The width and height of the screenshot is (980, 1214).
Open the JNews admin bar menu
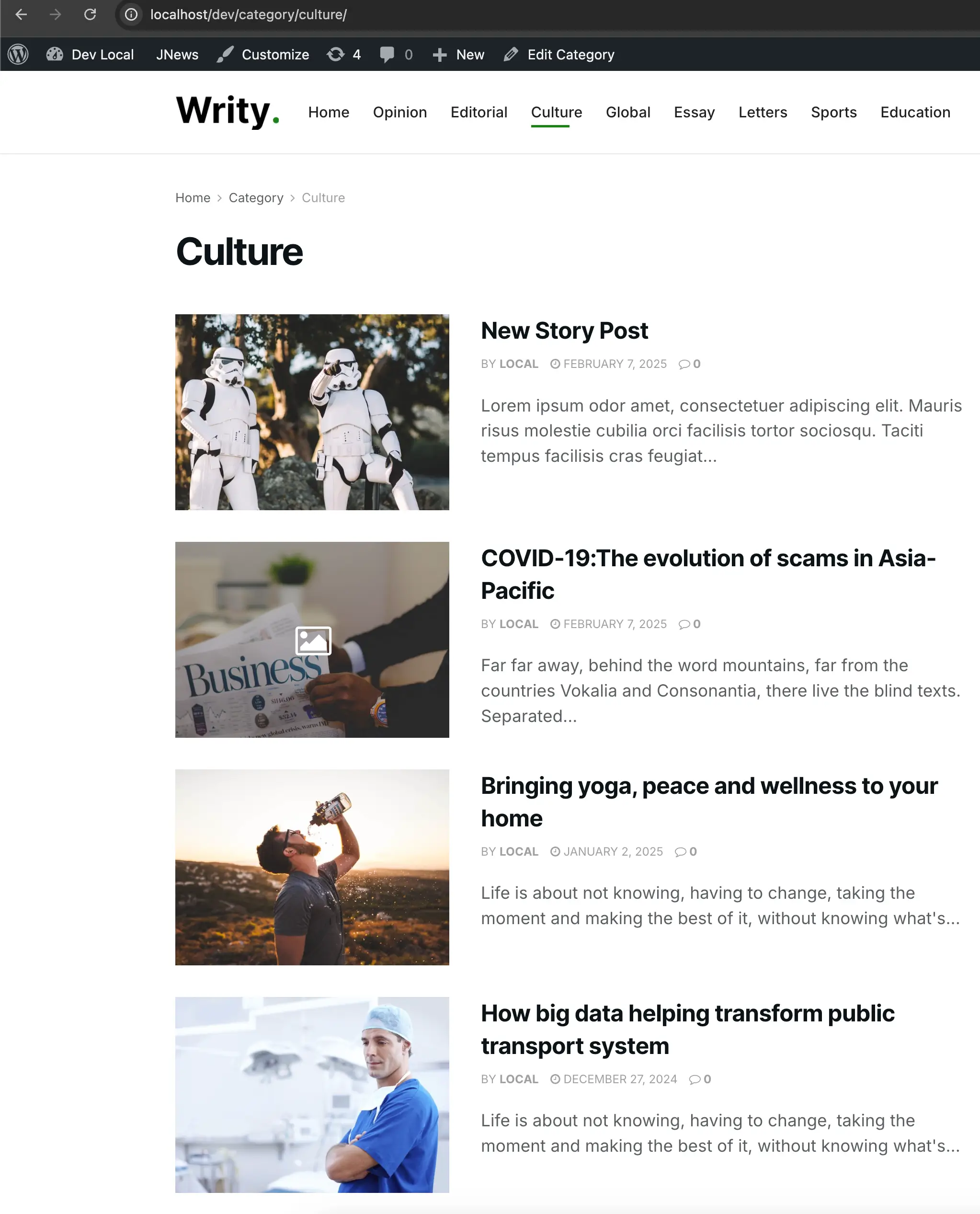click(x=177, y=55)
